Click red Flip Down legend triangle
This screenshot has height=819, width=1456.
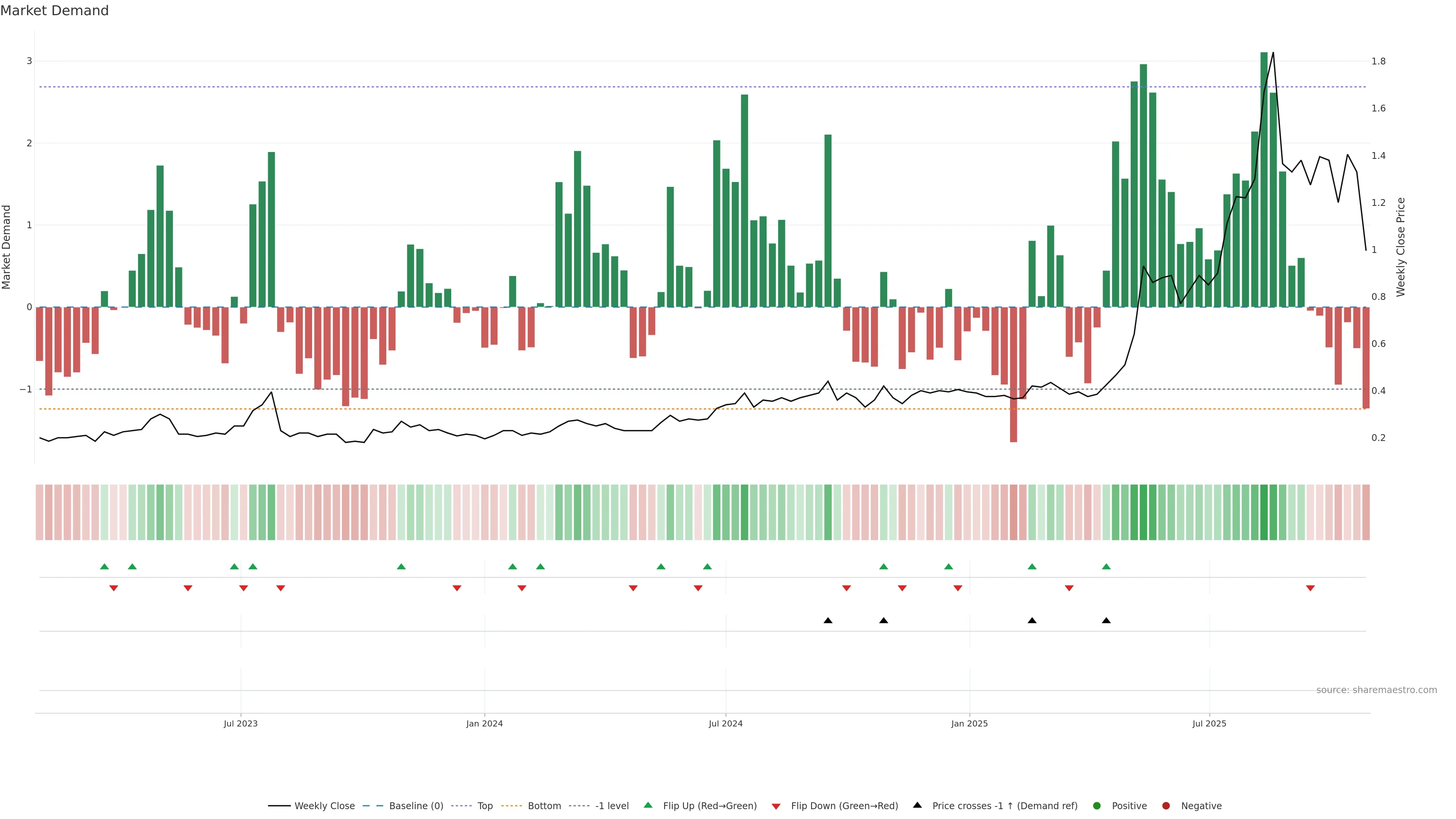point(776,806)
